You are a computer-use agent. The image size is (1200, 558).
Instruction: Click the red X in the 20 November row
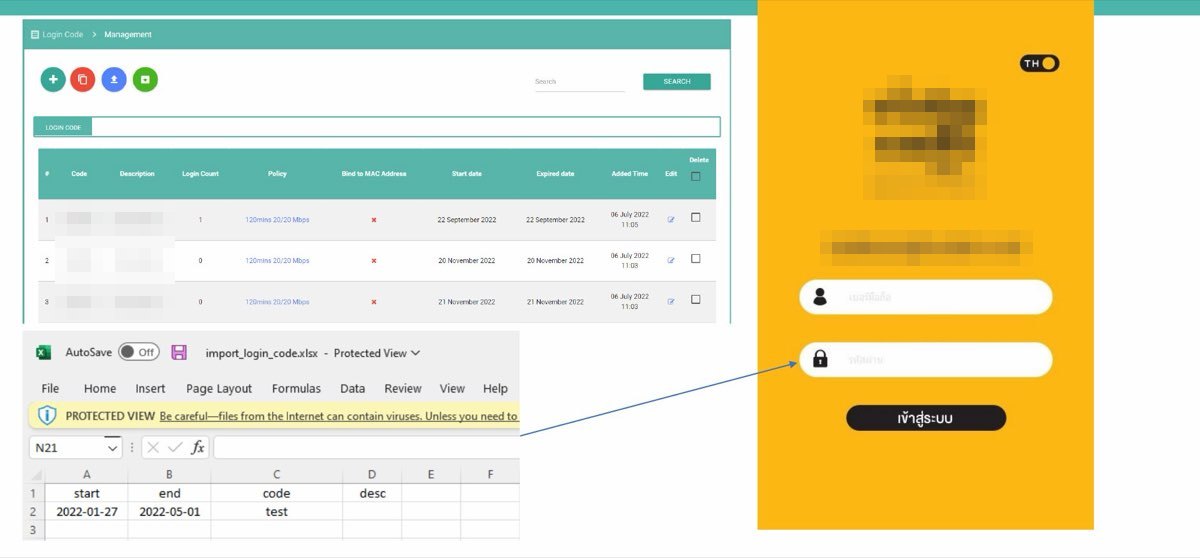(x=374, y=261)
